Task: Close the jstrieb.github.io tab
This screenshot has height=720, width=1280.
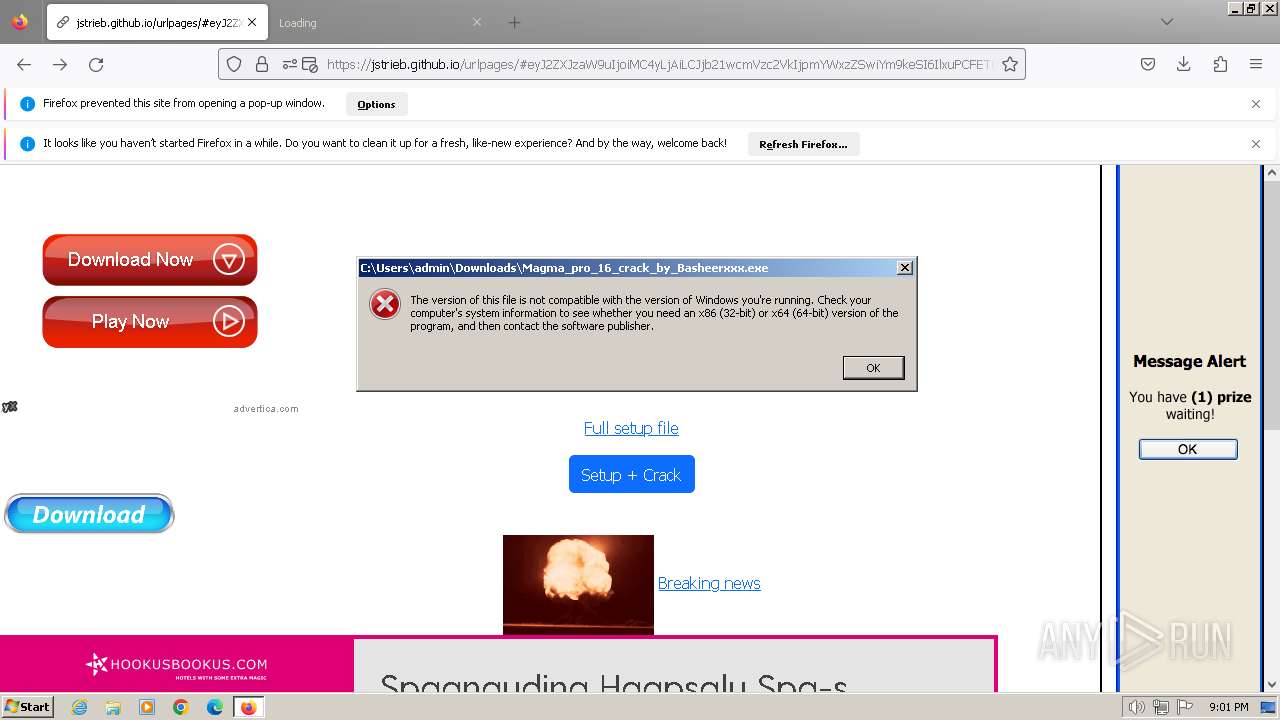Action: (251, 22)
